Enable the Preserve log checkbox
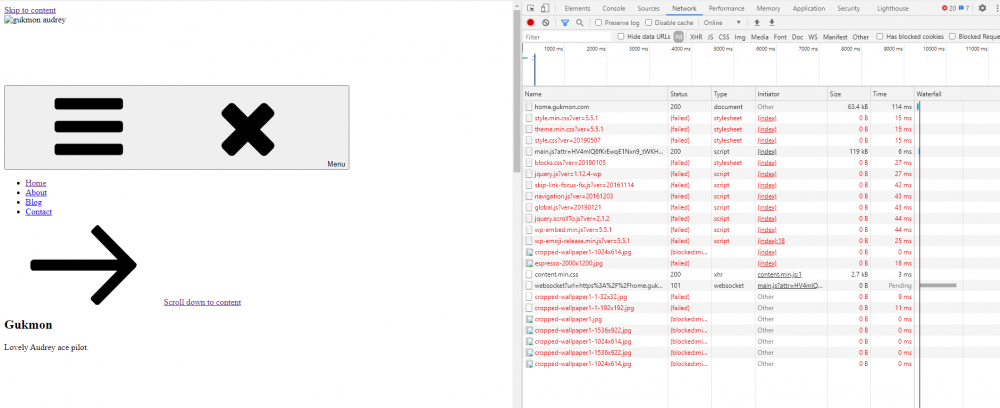Screen dimensions: 1000x408 pos(598,22)
